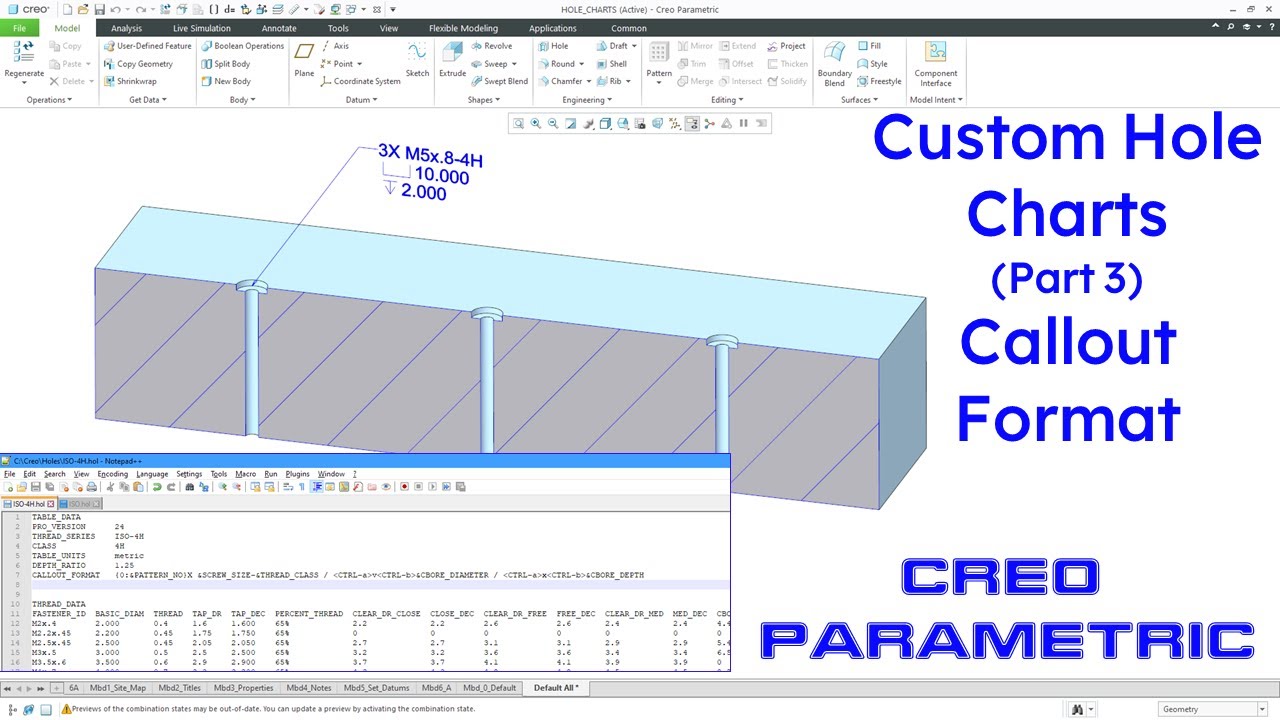Open the Encoding menu in Notepad++

112,474
